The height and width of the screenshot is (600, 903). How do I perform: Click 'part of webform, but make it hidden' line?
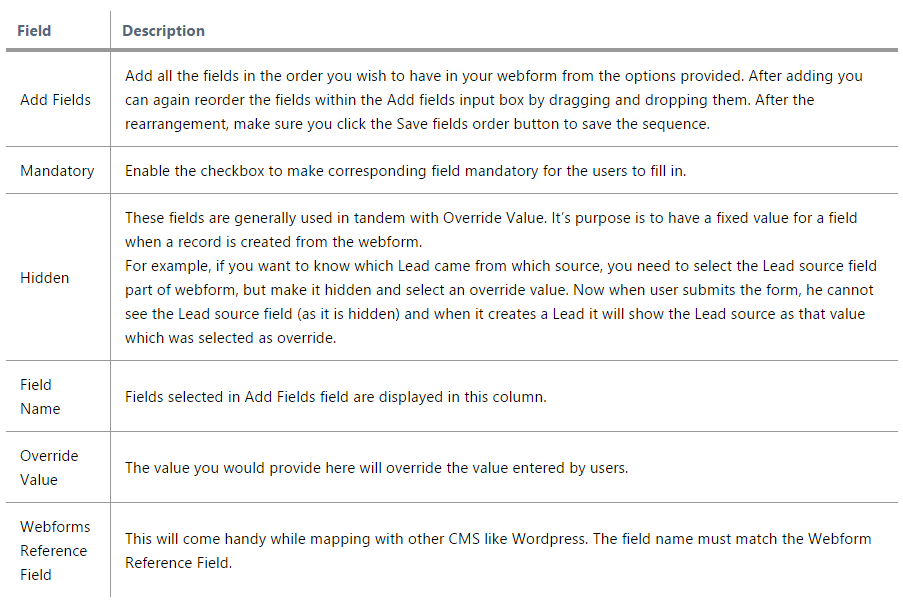[x=499, y=290]
